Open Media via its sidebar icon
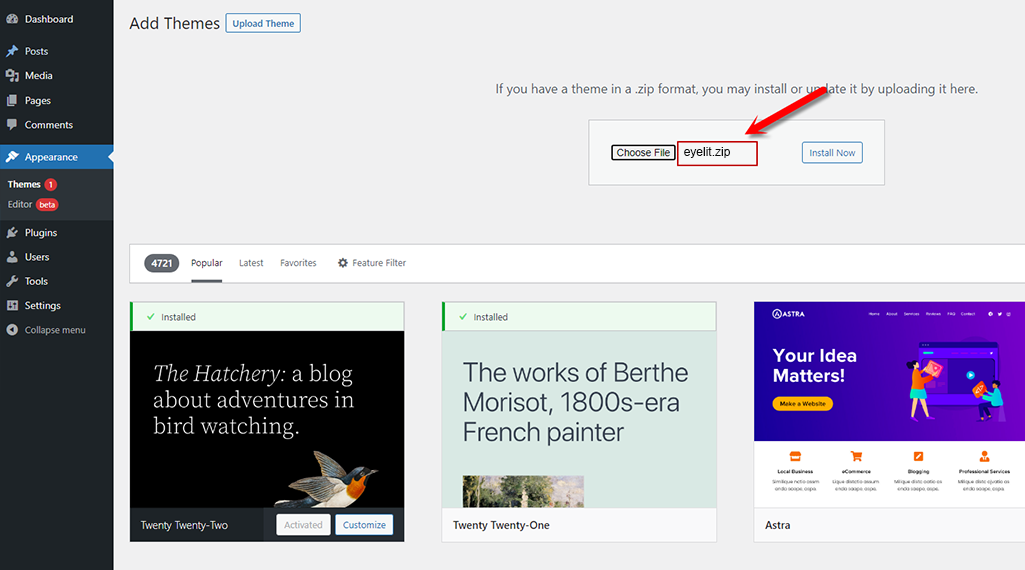Image resolution: width=1025 pixels, height=570 pixels. pyautogui.click(x=12, y=76)
